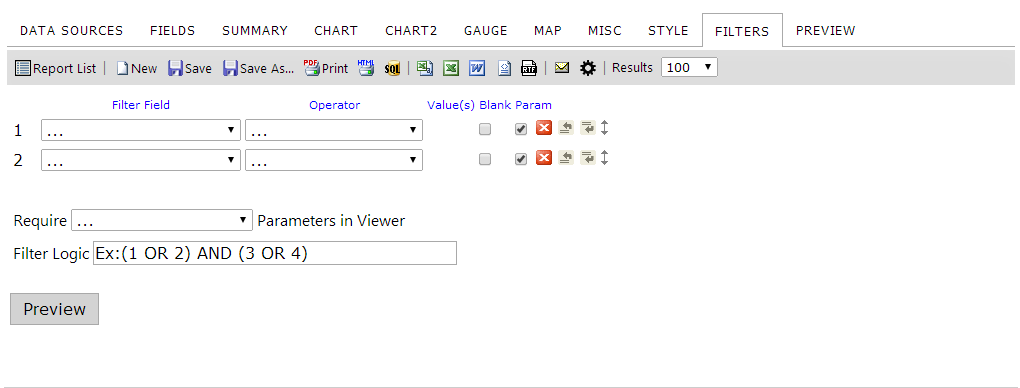Tick the Blank checkbox on row 1
The height and width of the screenshot is (388, 1020).
click(x=485, y=130)
